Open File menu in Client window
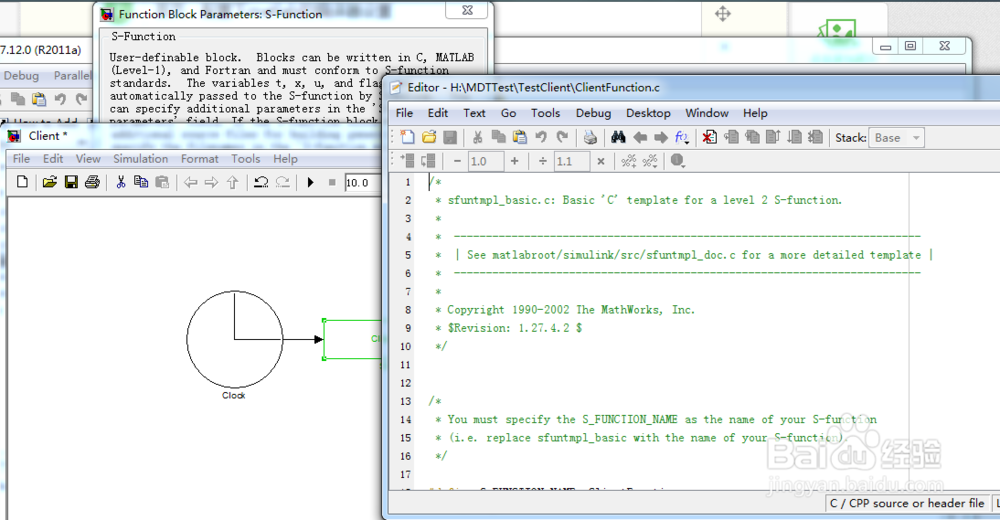Viewport: 1000px width, 520px height. [21, 159]
